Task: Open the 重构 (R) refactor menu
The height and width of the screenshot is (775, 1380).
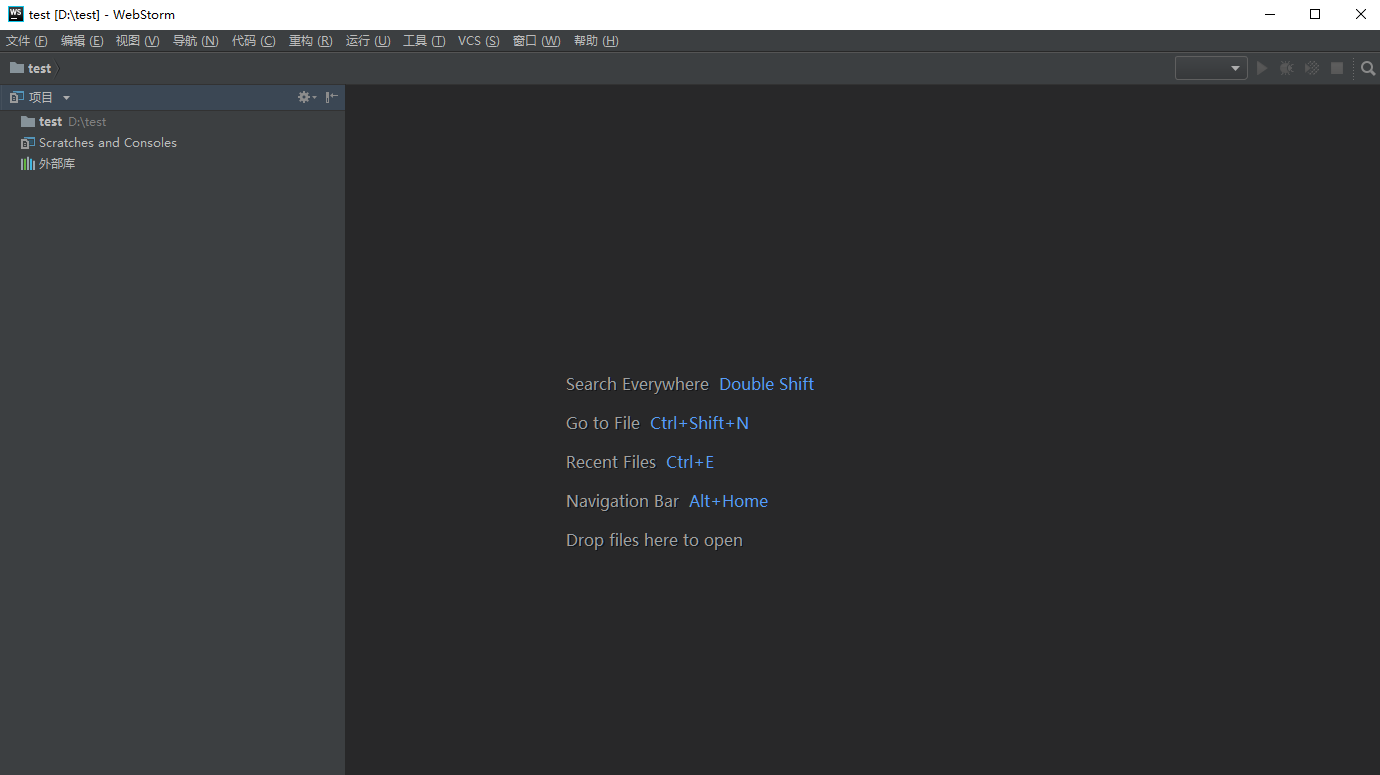Action: coord(310,41)
